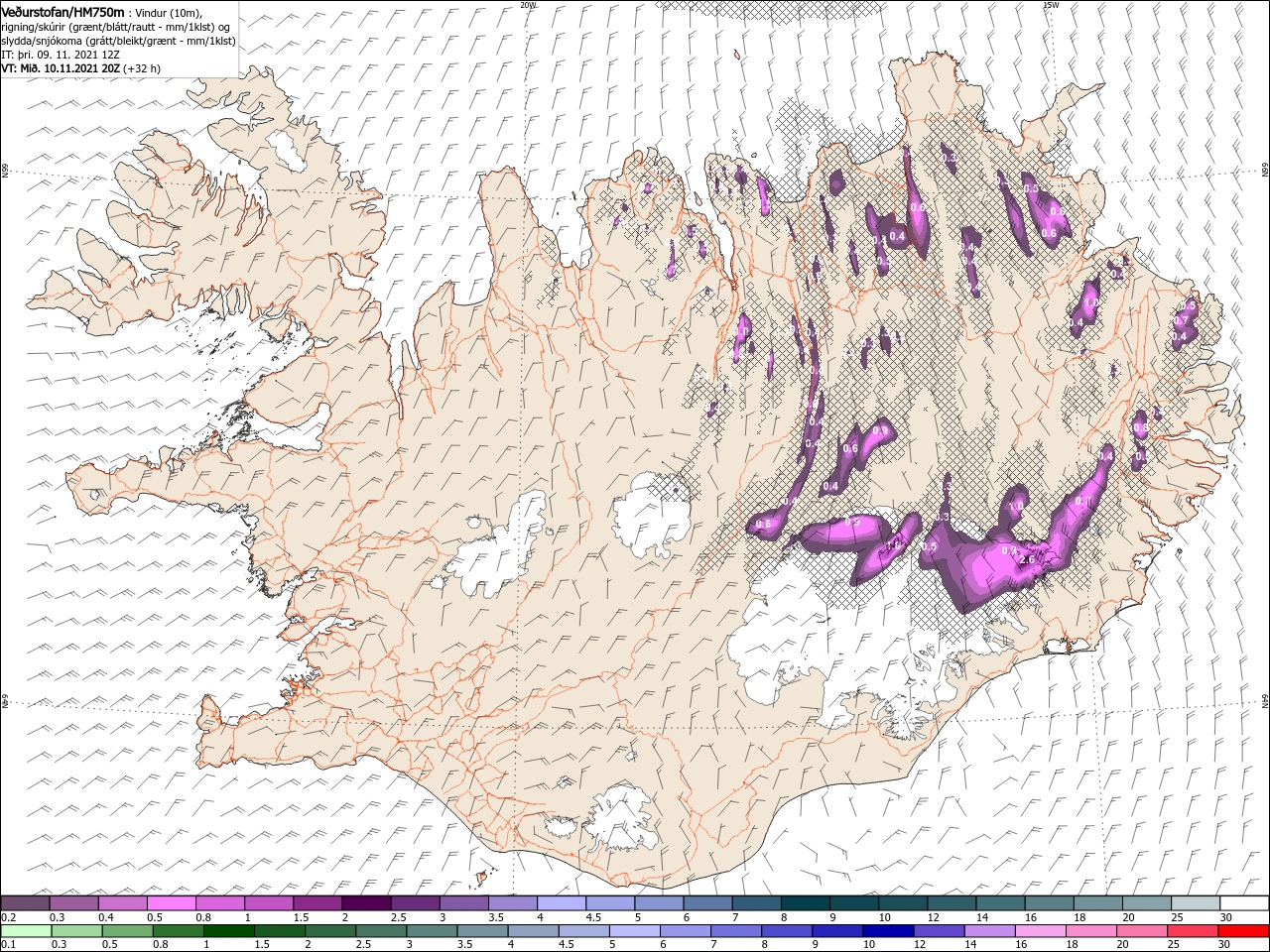This screenshot has height=952, width=1270.
Task: Click the 2.6 snowfall value label on the map
Action: pos(1027,559)
